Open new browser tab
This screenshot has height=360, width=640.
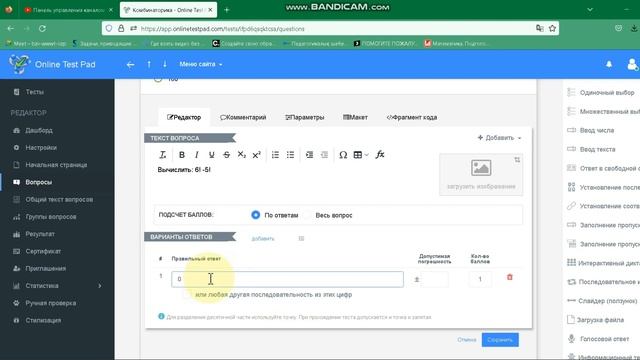(227, 10)
